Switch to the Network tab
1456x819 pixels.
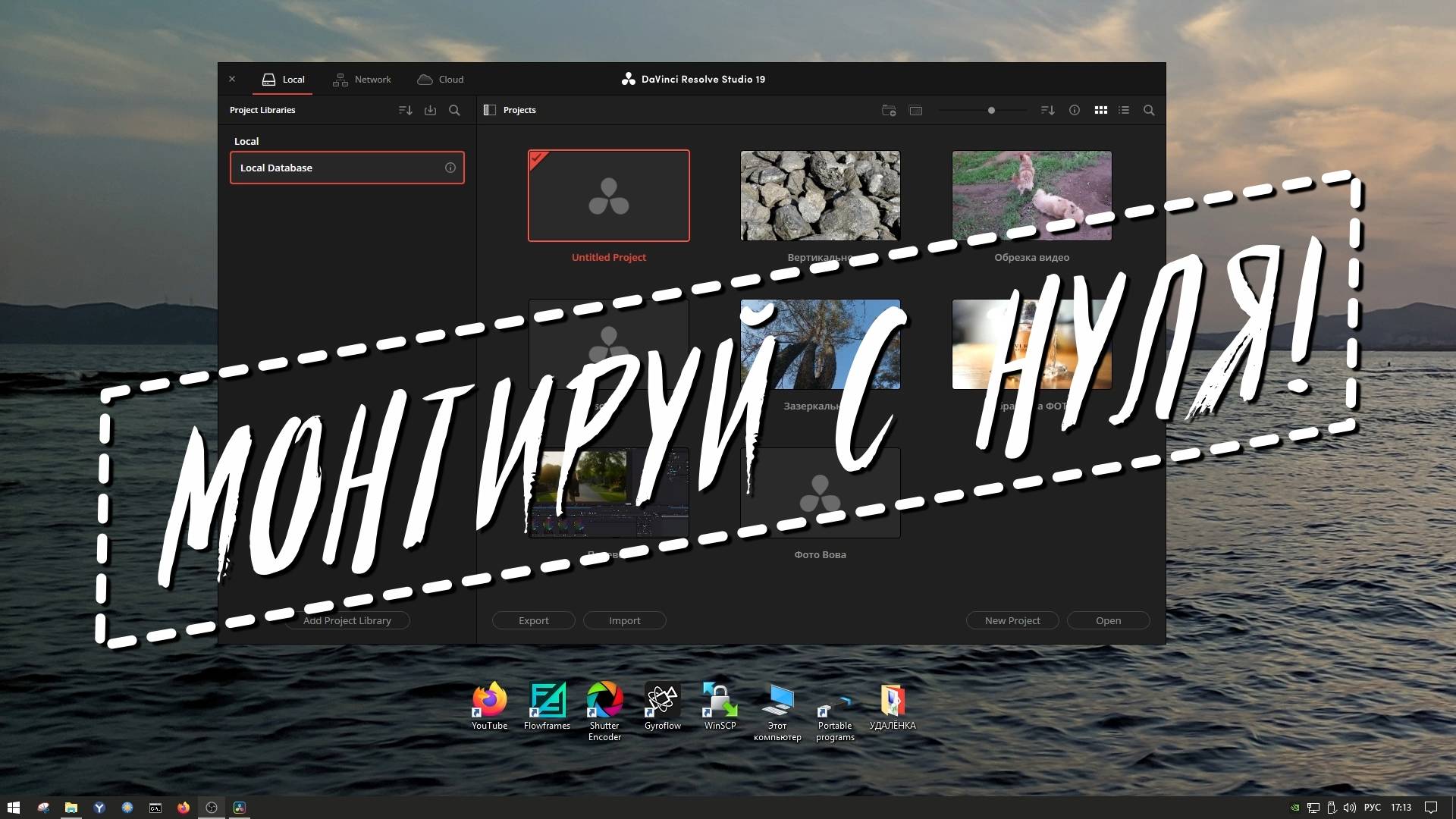(x=362, y=79)
